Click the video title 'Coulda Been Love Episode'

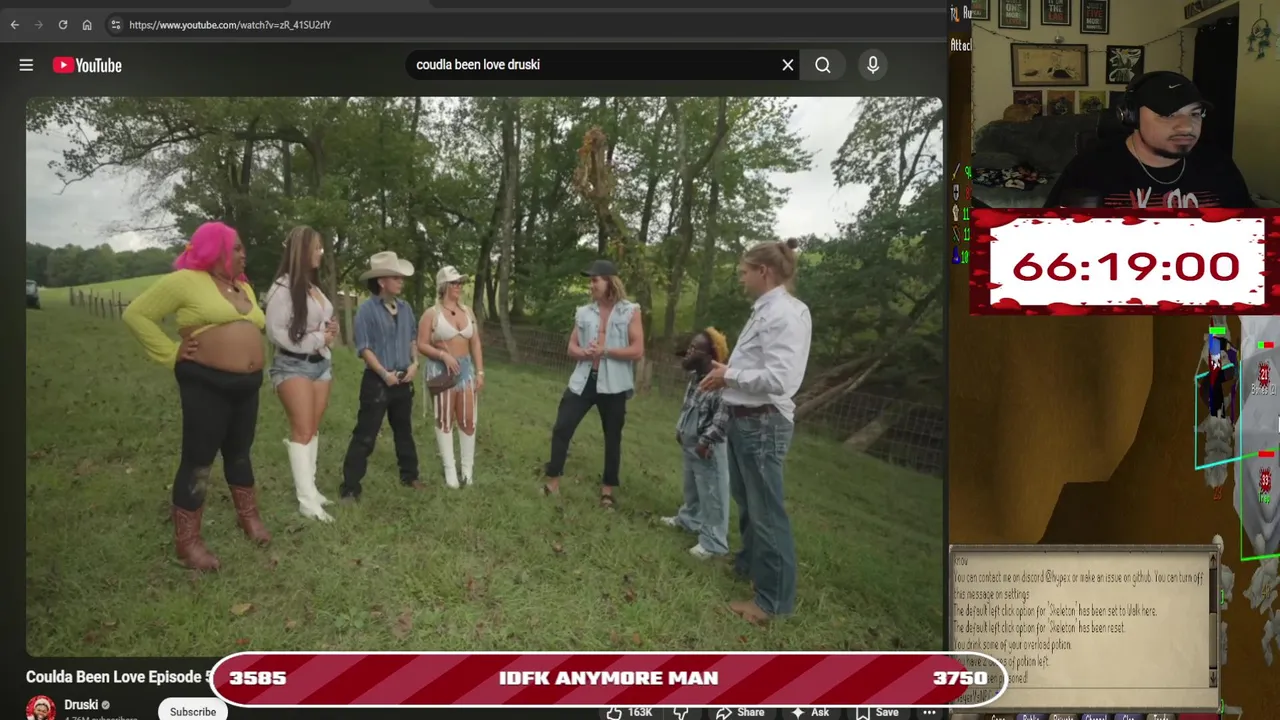[x=118, y=677]
